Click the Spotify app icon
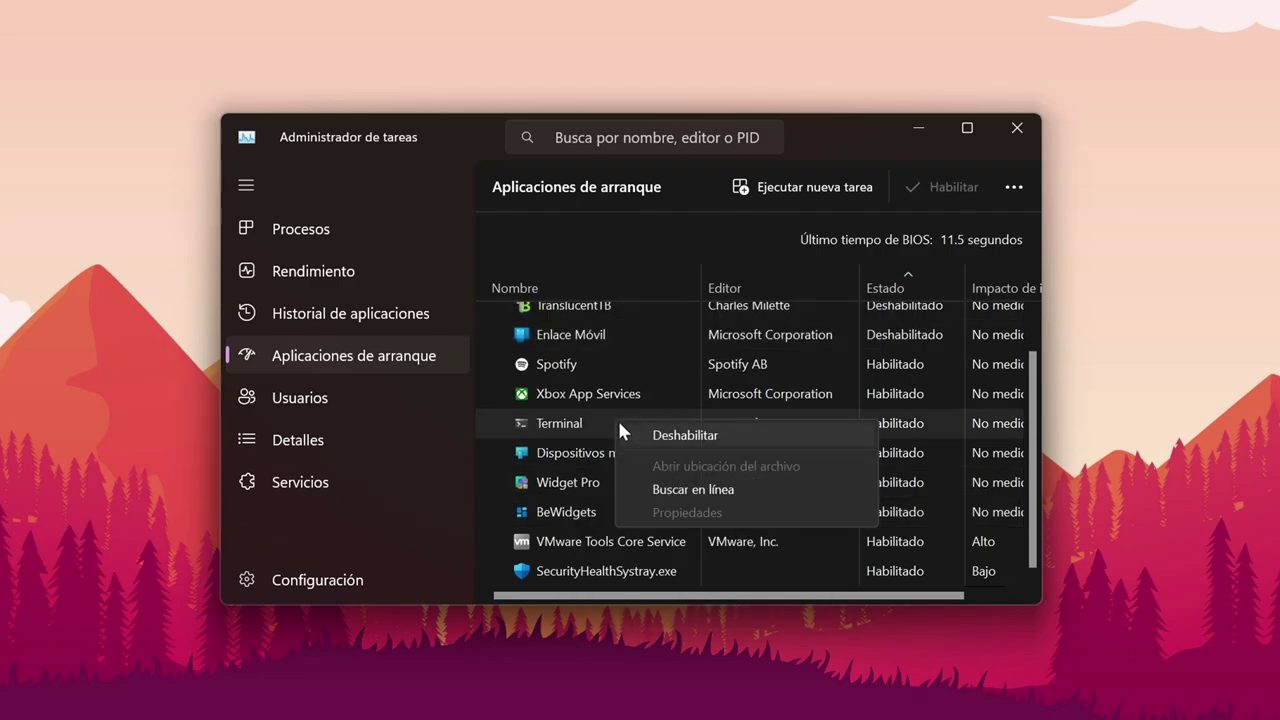The width and height of the screenshot is (1280, 720). point(521,364)
